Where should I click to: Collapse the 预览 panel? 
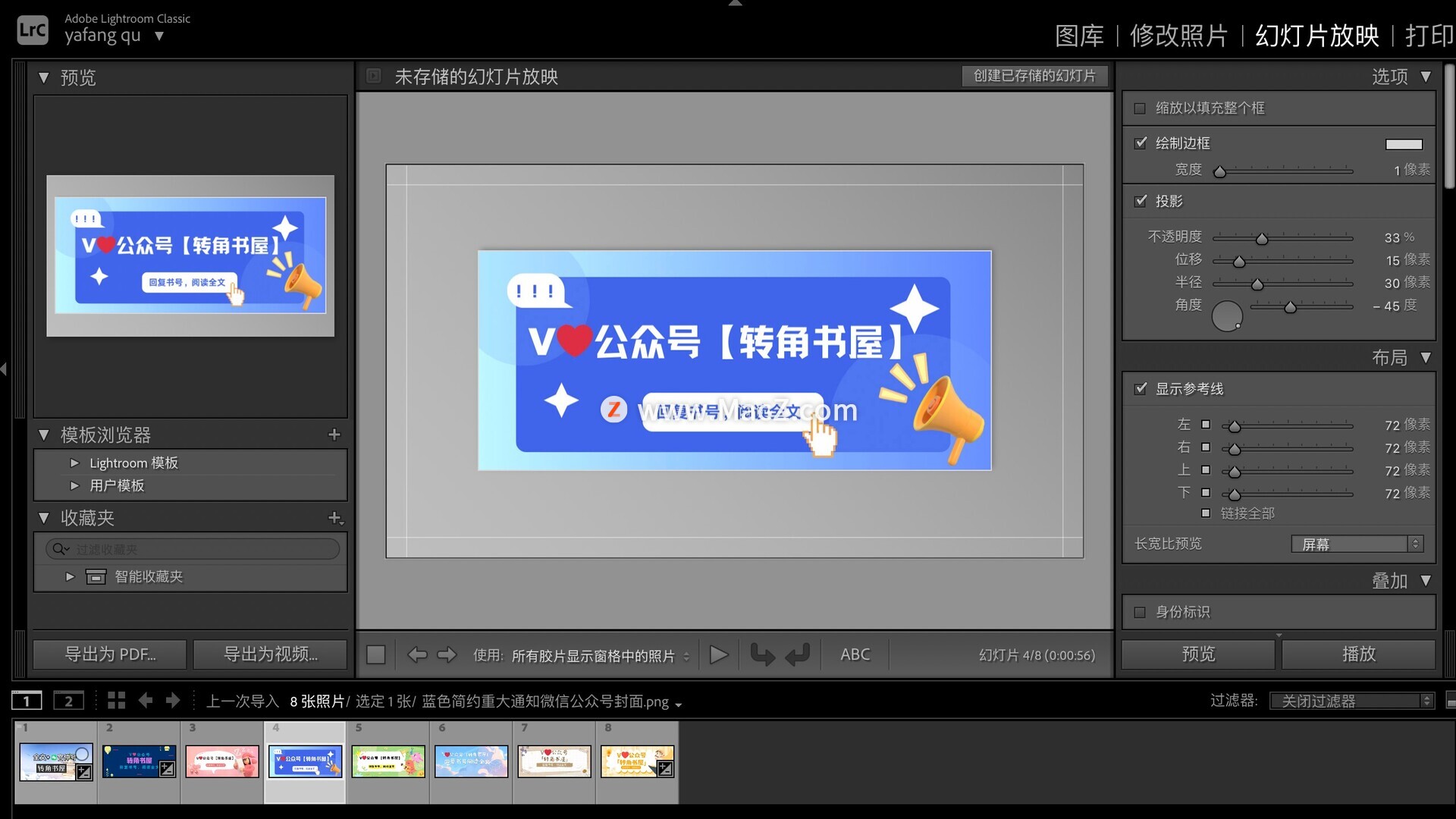[44, 77]
